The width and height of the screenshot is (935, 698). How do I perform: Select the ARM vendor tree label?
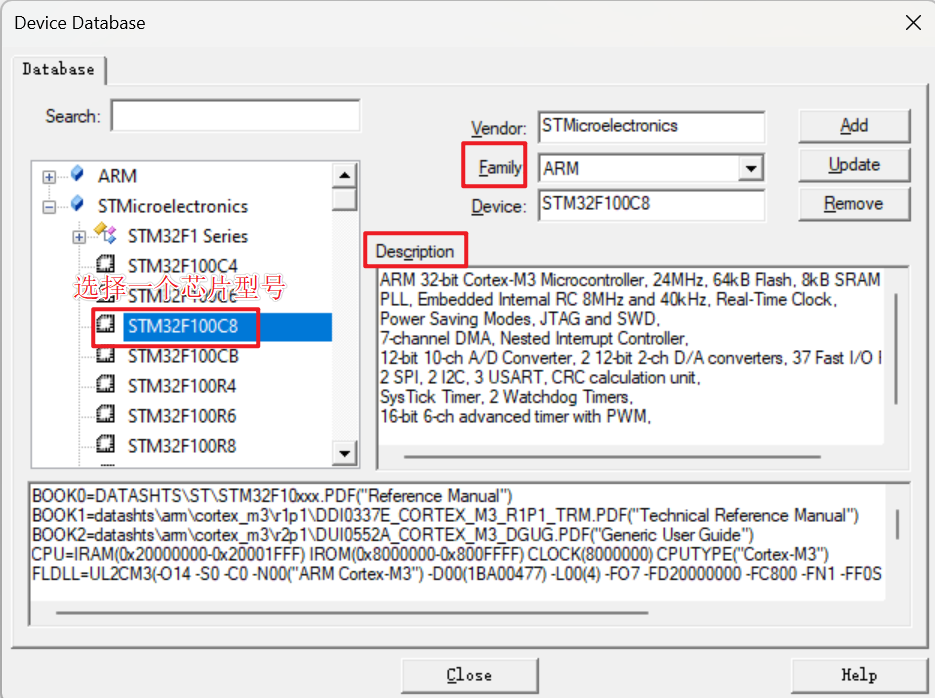pos(117,176)
